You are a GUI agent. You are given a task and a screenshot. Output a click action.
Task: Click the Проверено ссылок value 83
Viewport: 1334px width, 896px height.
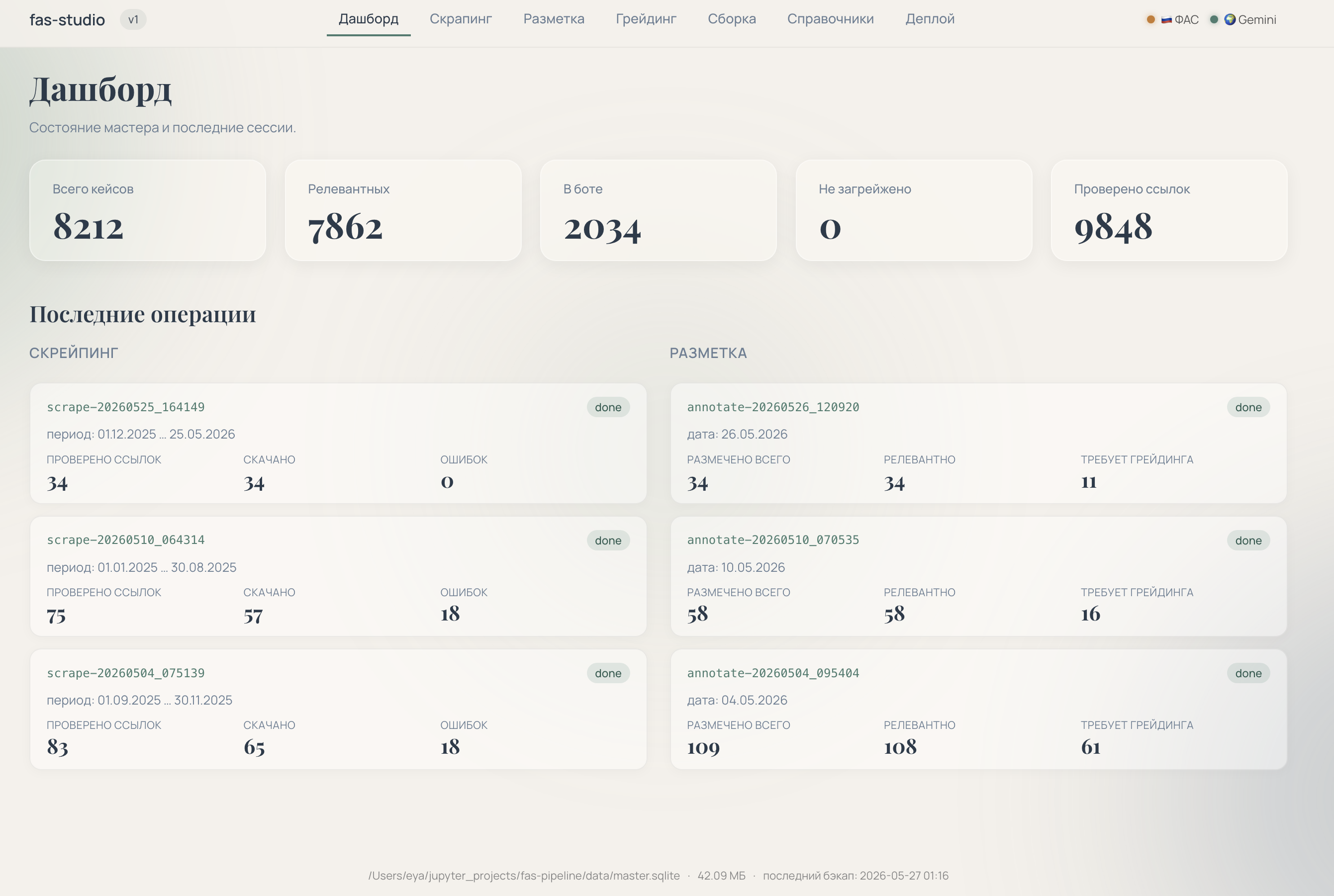(x=57, y=747)
